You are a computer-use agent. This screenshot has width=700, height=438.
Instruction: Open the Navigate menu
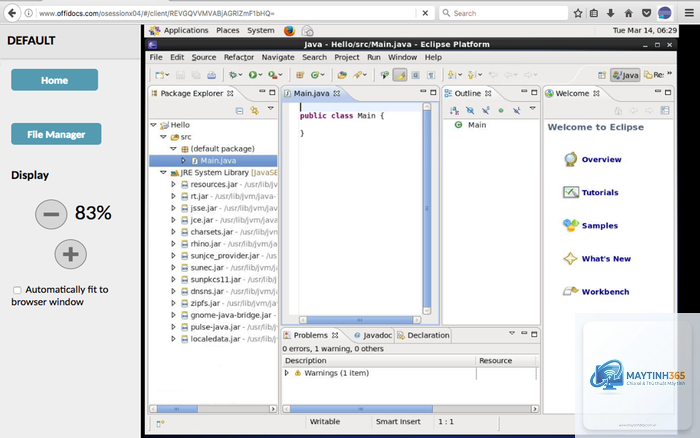tap(278, 57)
